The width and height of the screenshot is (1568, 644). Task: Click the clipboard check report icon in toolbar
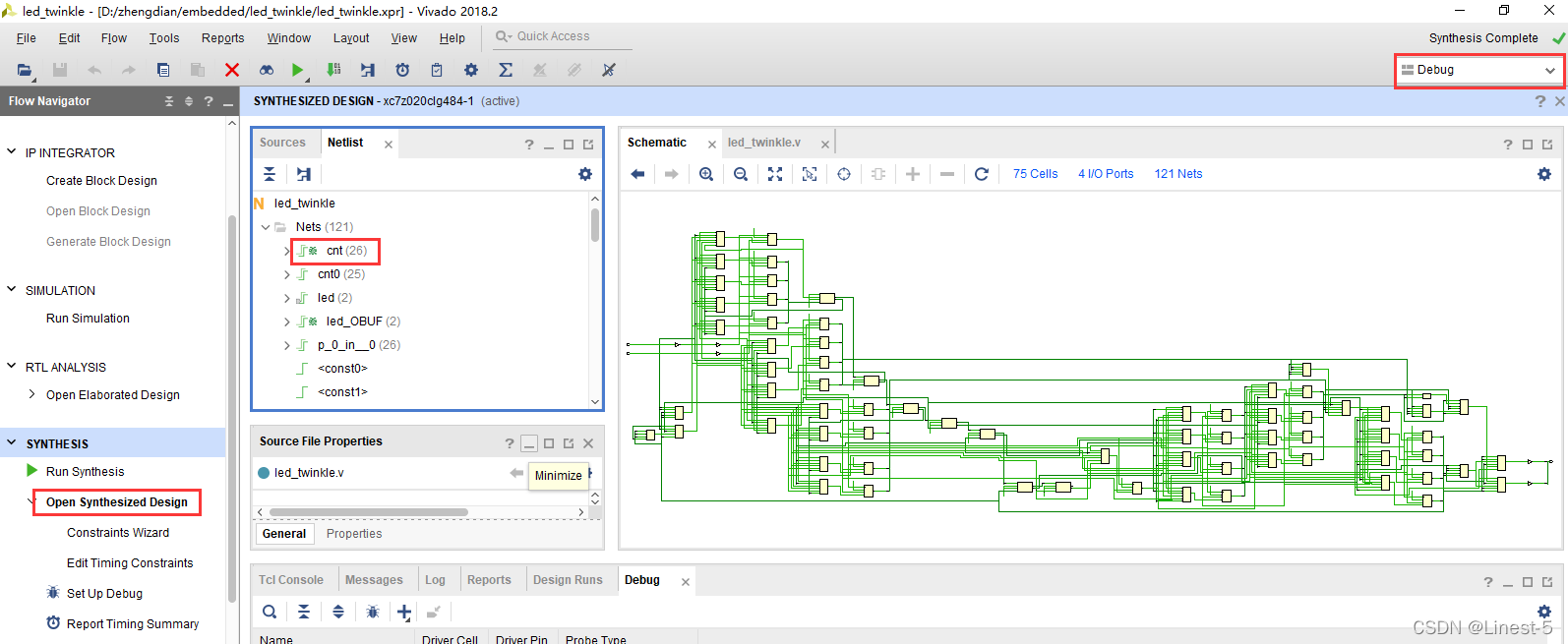pos(437,70)
